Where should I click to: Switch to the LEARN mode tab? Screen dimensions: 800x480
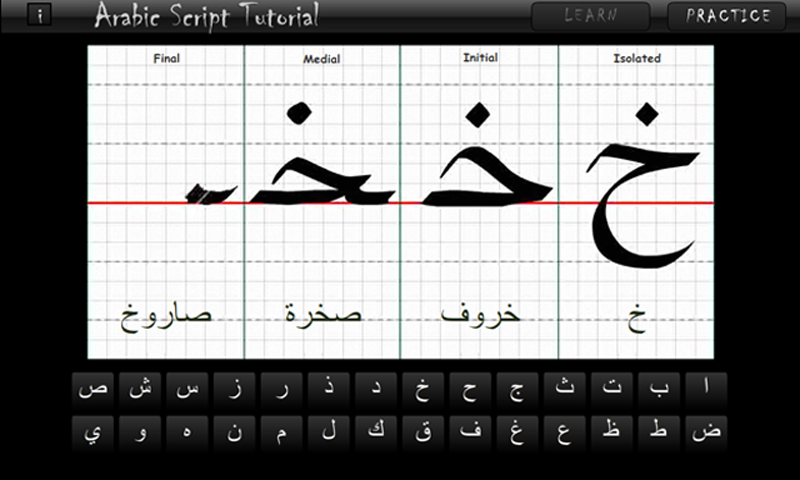coord(591,16)
